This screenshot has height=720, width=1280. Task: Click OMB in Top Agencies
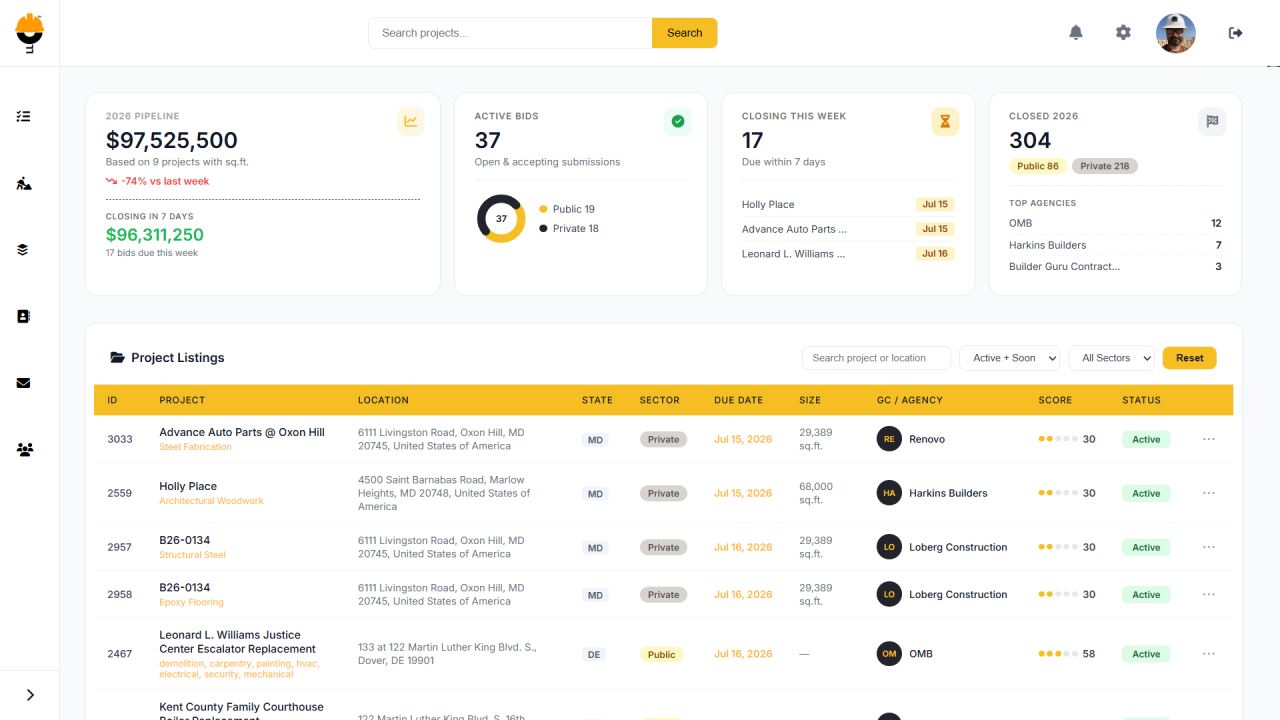pyautogui.click(x=1020, y=223)
